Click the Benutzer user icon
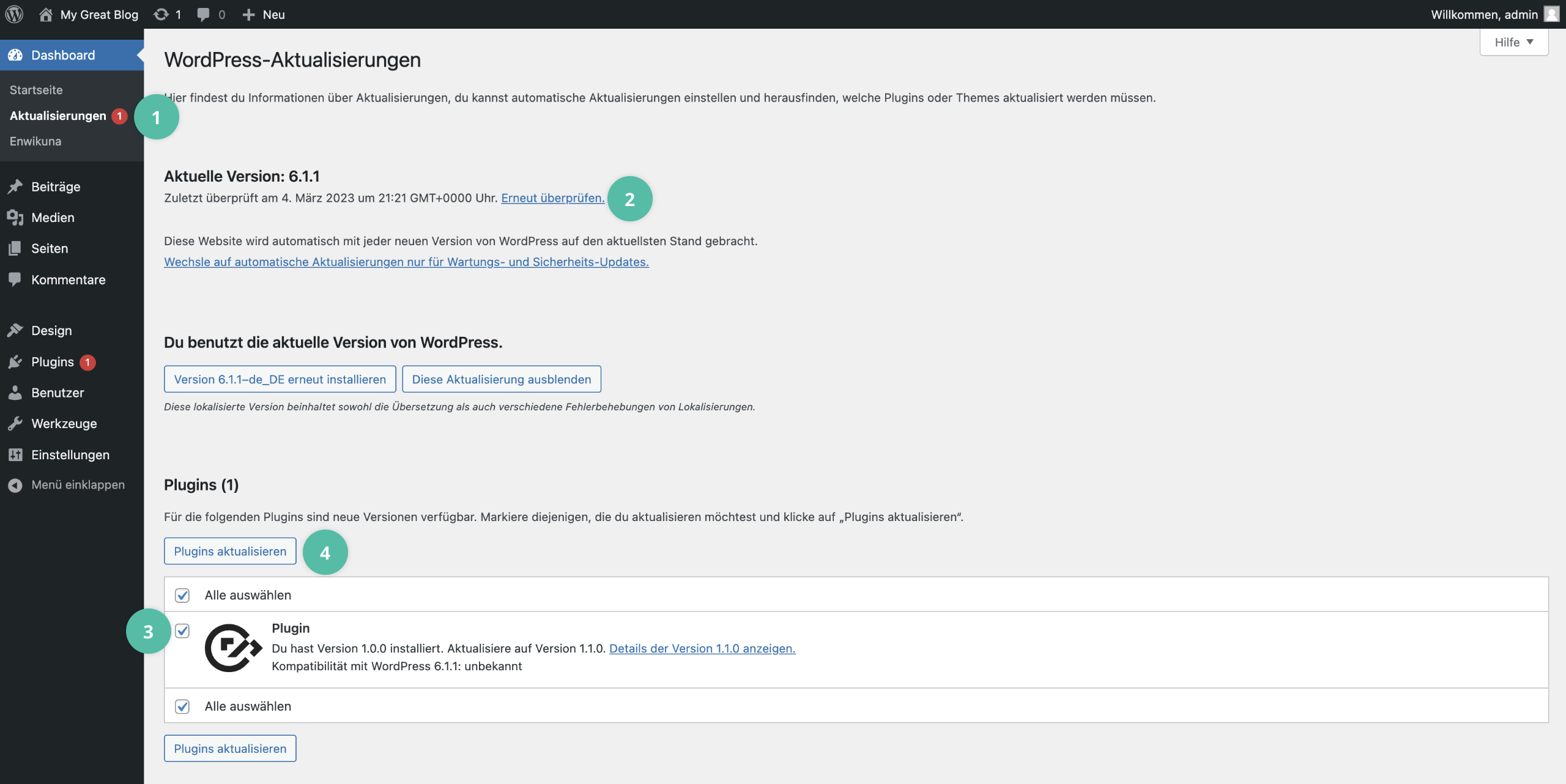 (x=15, y=393)
